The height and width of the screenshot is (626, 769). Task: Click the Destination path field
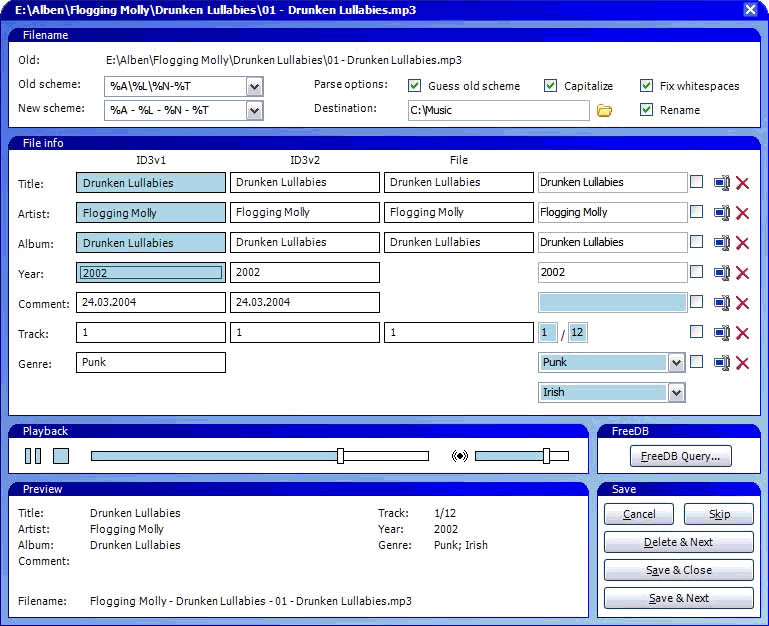[x=498, y=110]
